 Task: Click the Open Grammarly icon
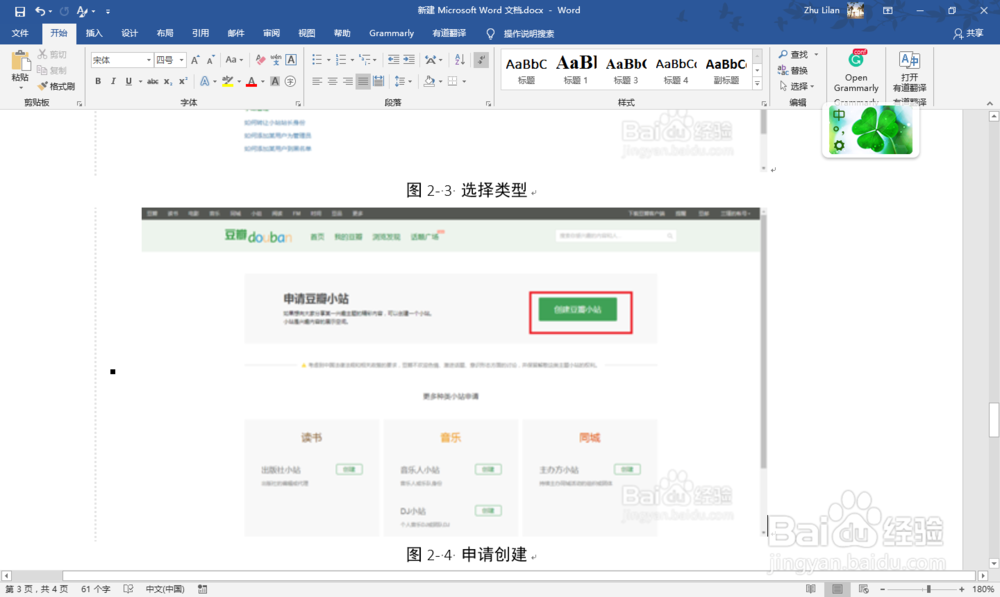click(x=856, y=71)
